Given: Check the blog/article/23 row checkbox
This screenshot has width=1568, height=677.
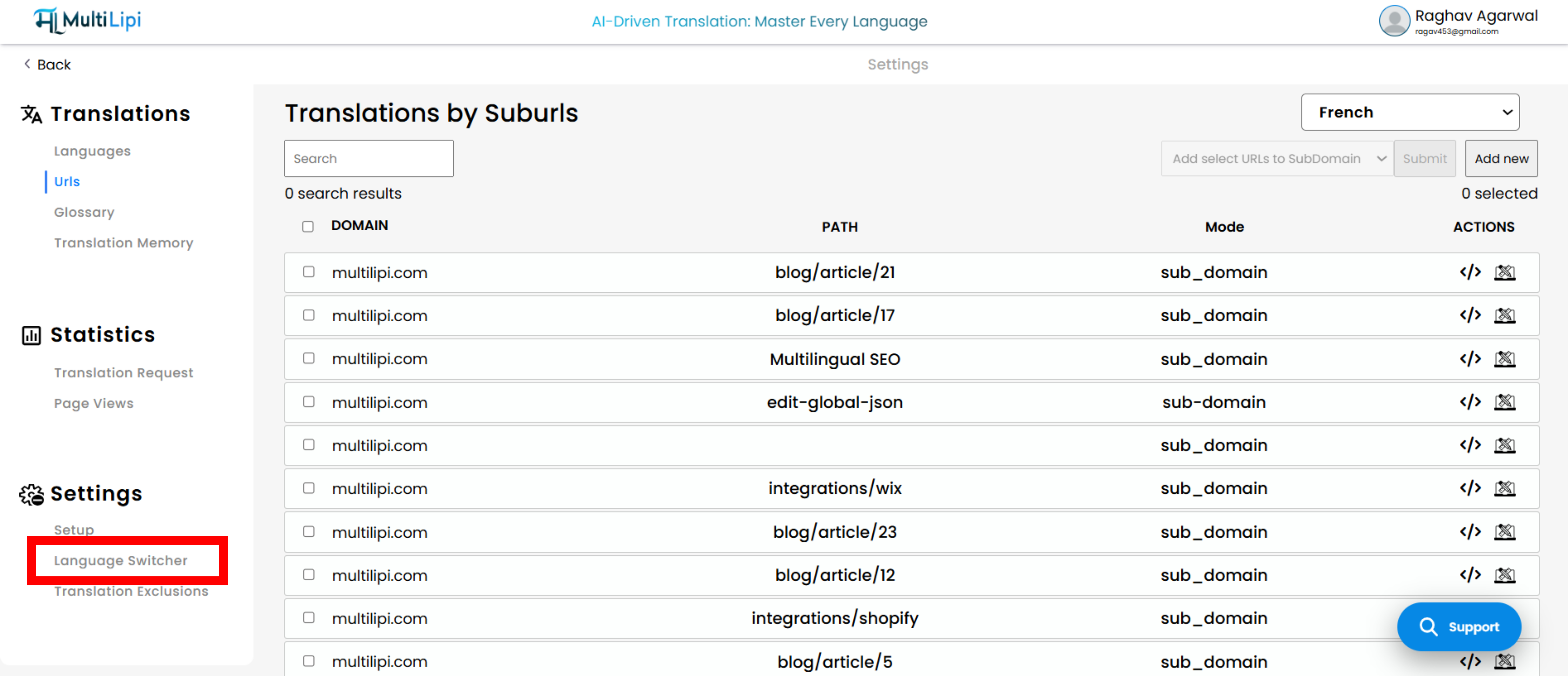Looking at the screenshot, I should click(309, 531).
